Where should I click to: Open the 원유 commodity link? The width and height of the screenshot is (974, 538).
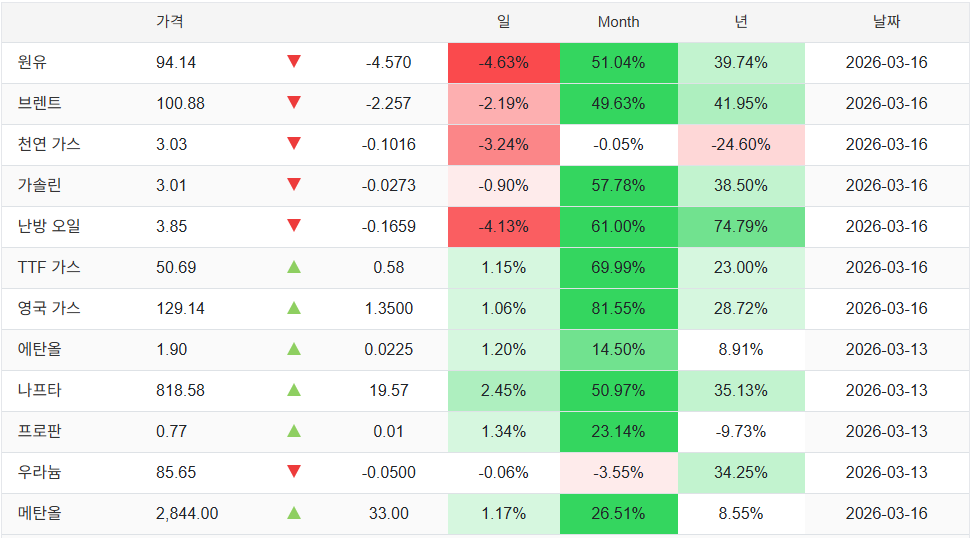pyautogui.click(x=32, y=62)
